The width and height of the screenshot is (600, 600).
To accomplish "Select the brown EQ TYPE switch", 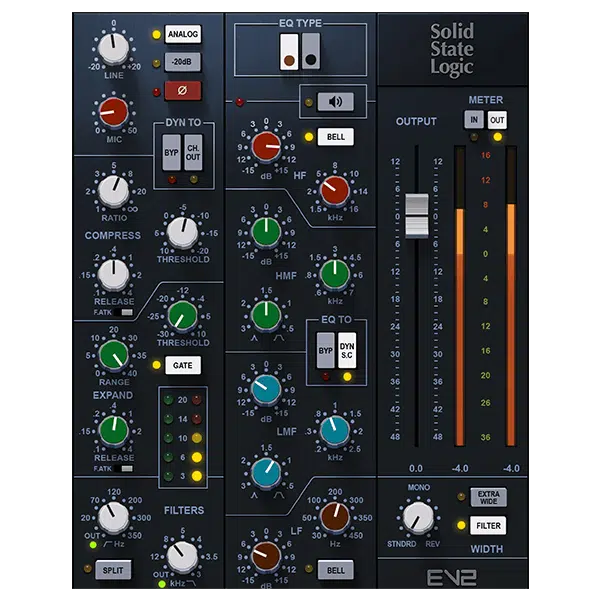I will click(289, 51).
